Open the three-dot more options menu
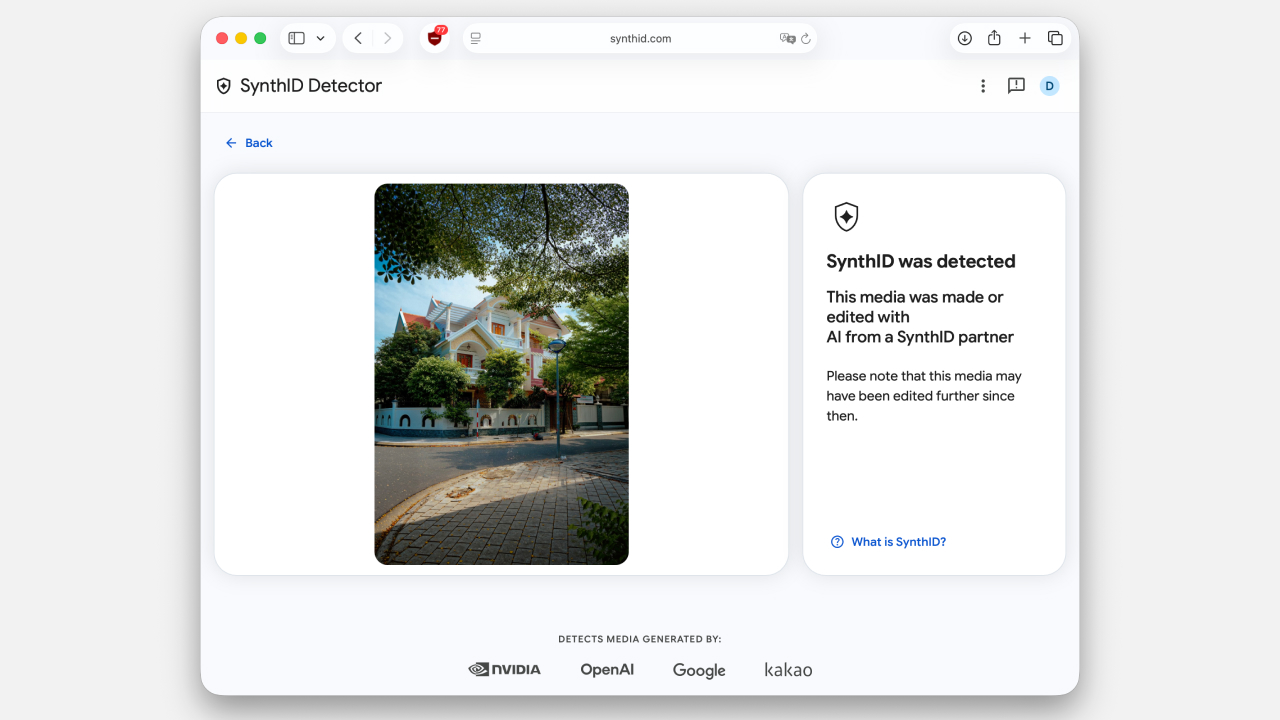1280x720 pixels. 983,86
